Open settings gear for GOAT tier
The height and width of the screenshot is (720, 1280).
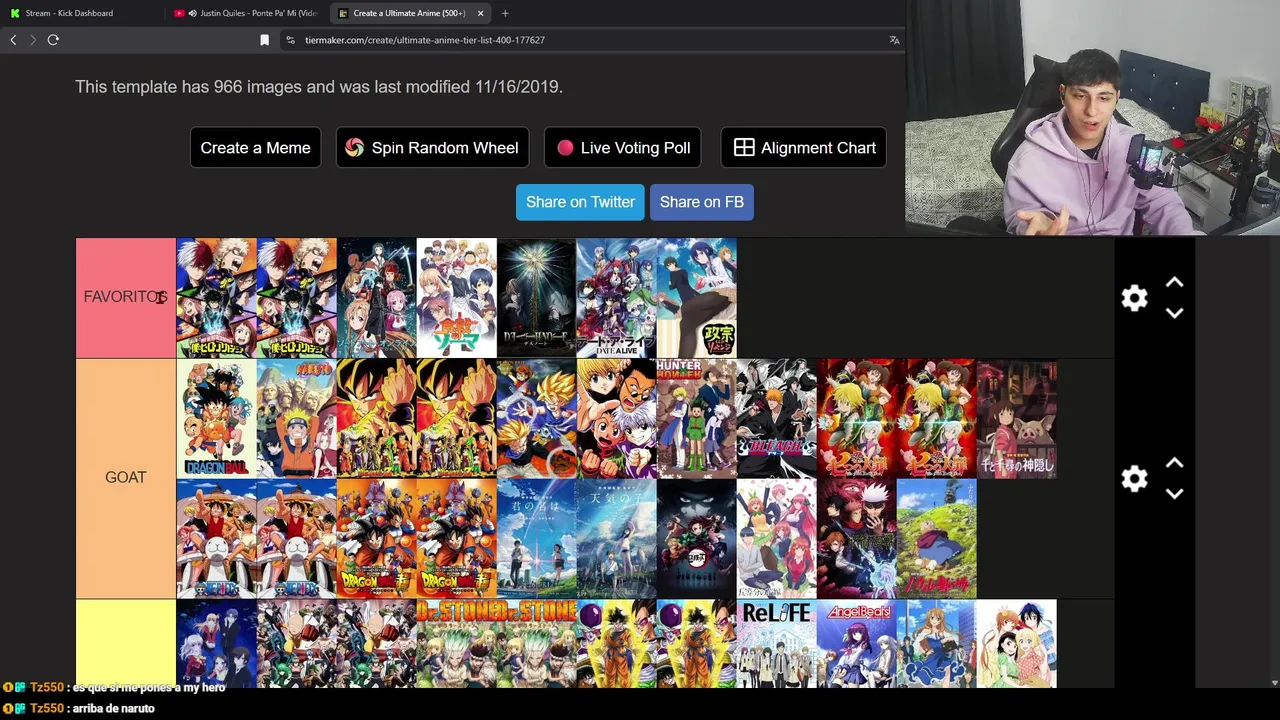(x=1134, y=478)
